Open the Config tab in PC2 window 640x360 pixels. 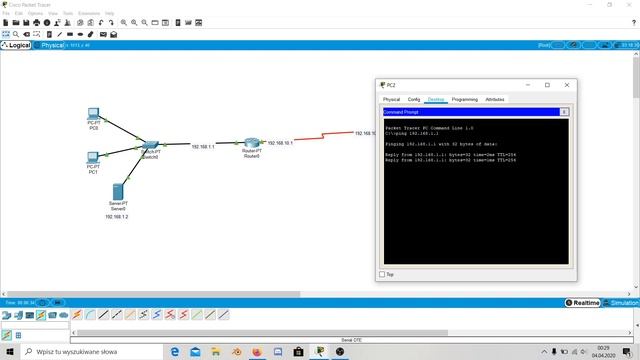[x=414, y=100]
